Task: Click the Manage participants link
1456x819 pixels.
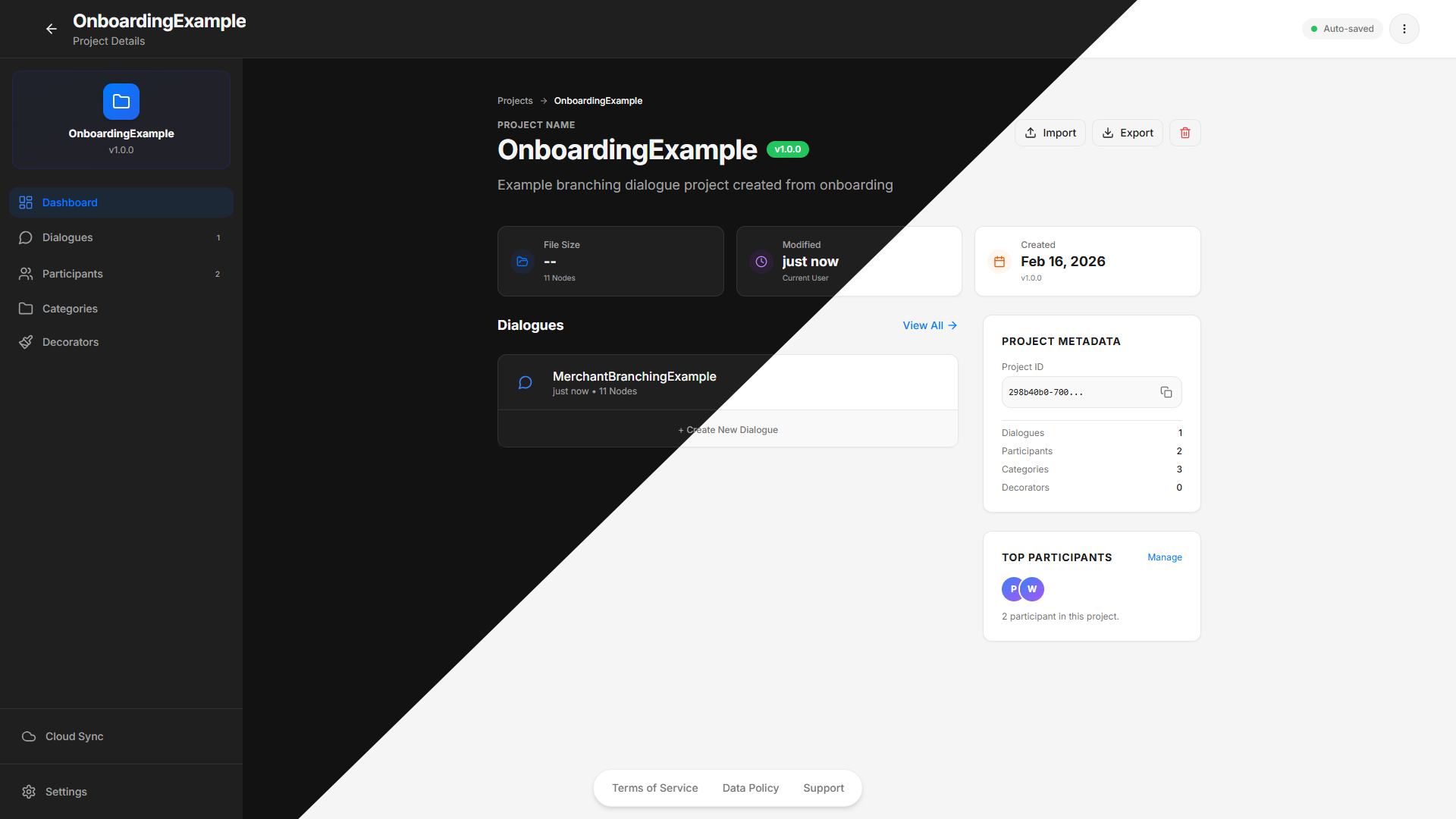Action: click(1164, 557)
